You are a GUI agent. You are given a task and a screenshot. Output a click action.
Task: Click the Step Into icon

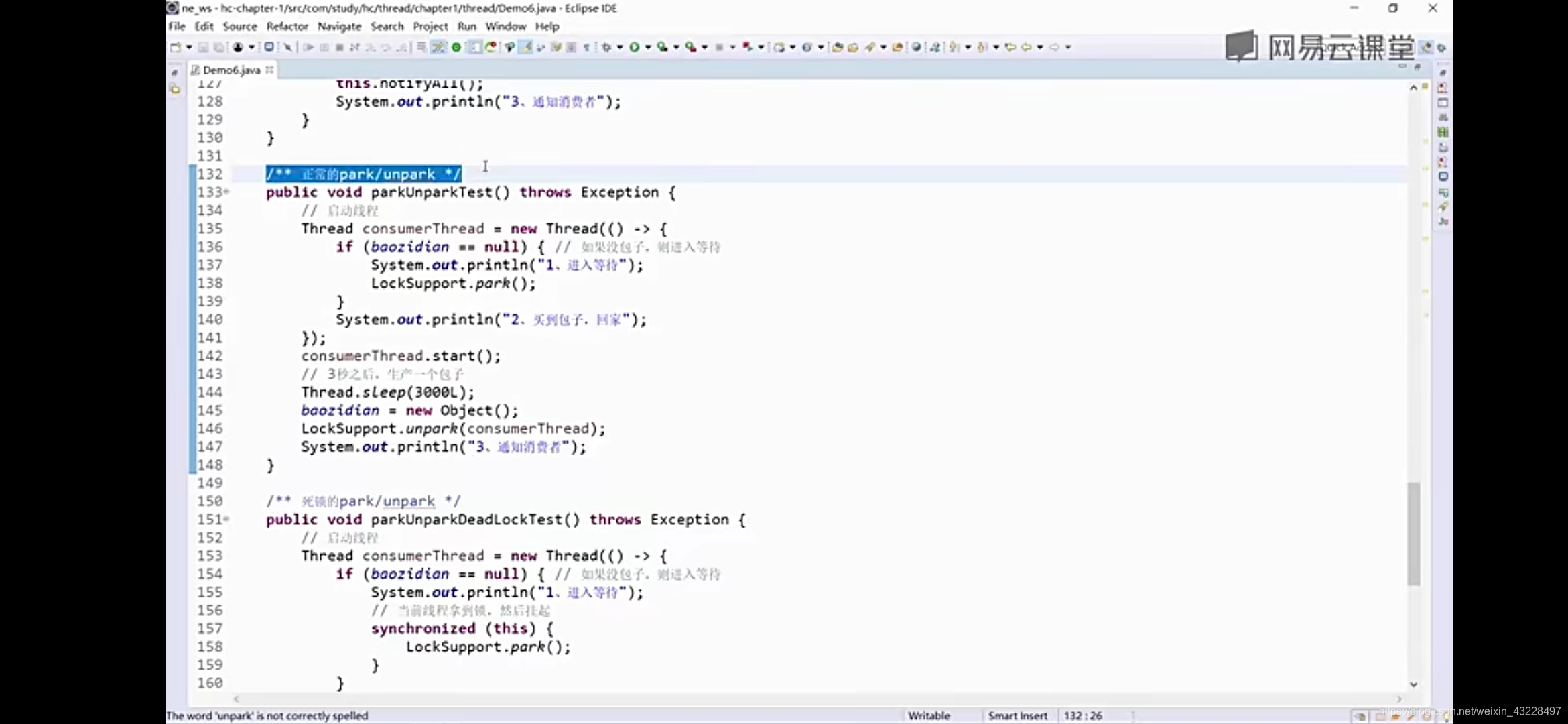point(371,47)
